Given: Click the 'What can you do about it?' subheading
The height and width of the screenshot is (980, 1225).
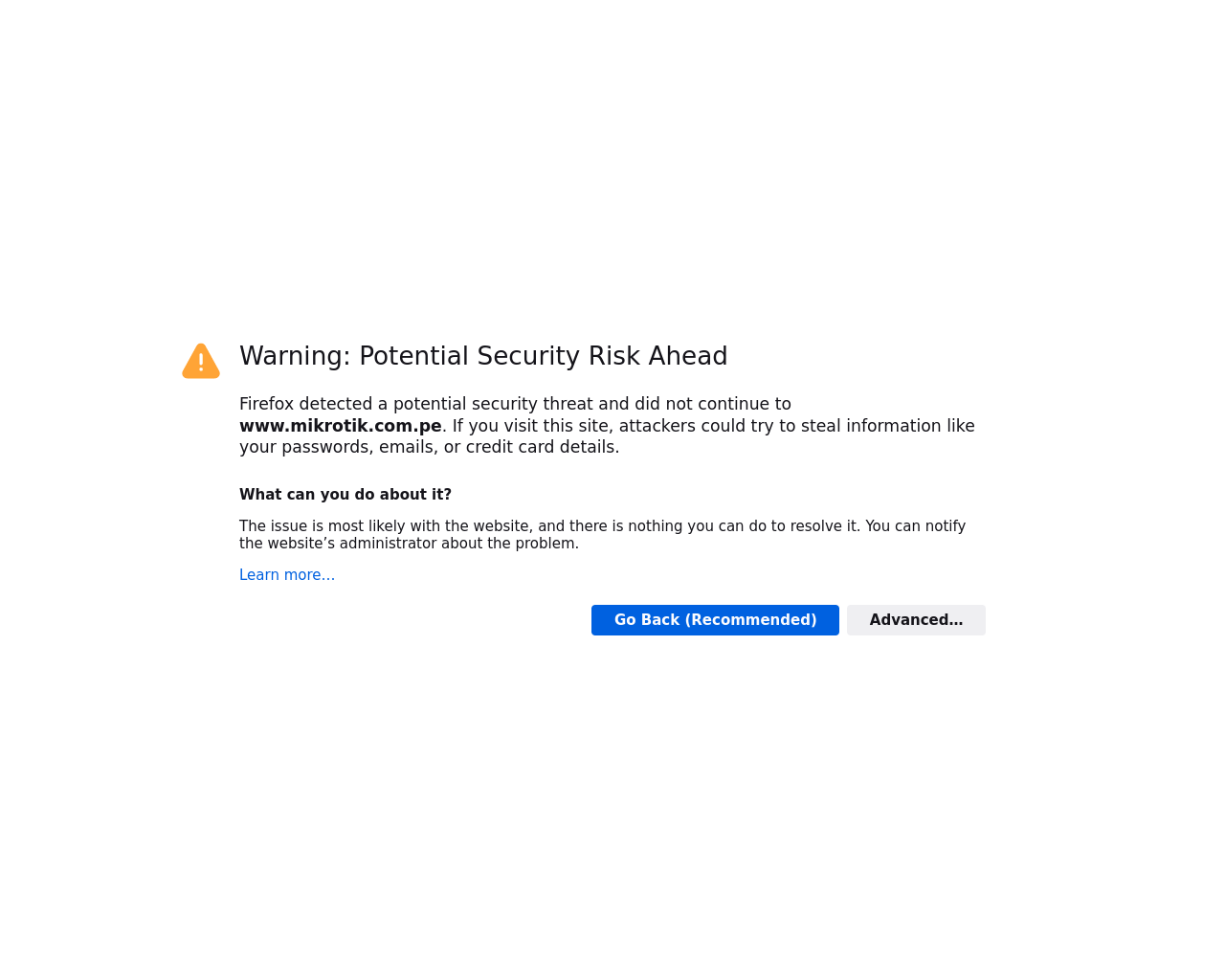Looking at the screenshot, I should coord(345,495).
